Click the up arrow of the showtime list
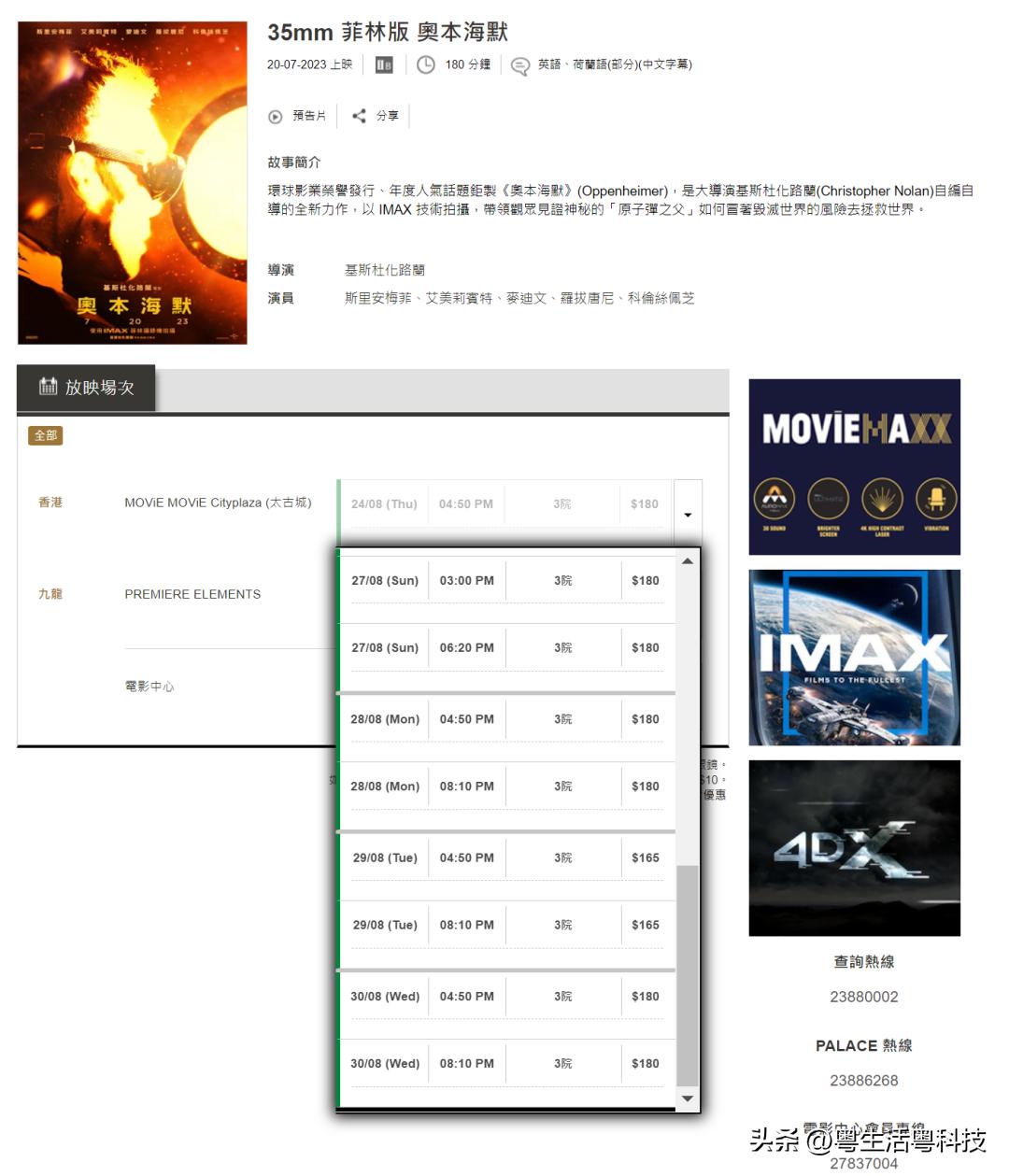The image size is (1009, 1176). click(x=687, y=560)
